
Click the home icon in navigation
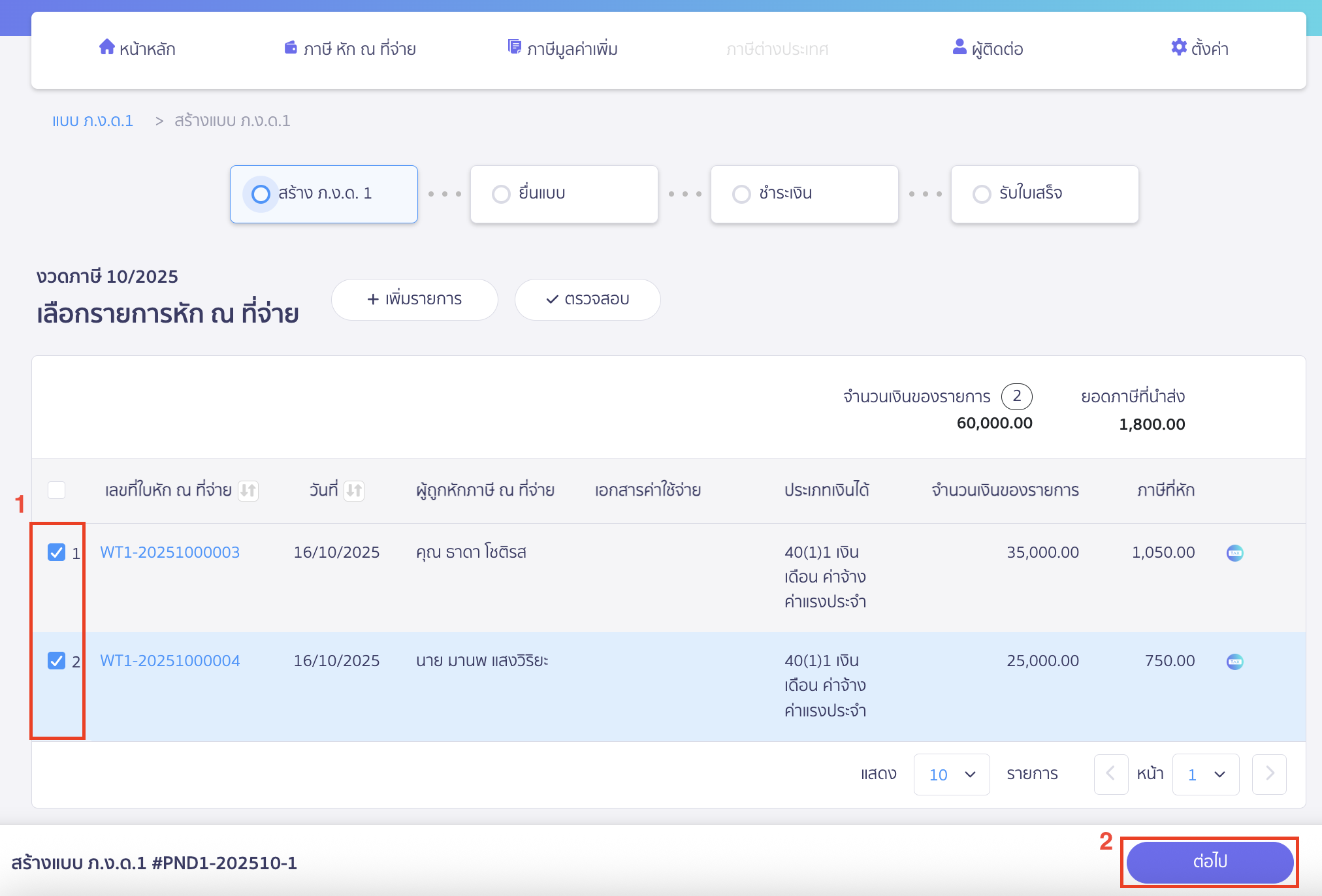(106, 47)
